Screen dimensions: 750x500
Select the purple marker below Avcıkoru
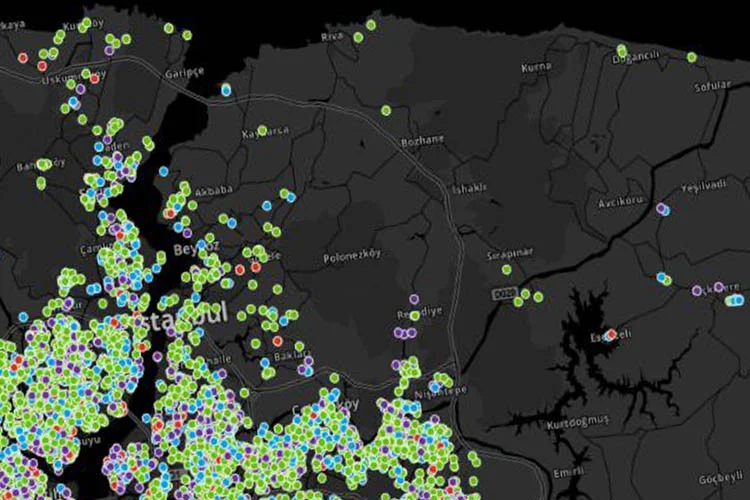coord(661,209)
